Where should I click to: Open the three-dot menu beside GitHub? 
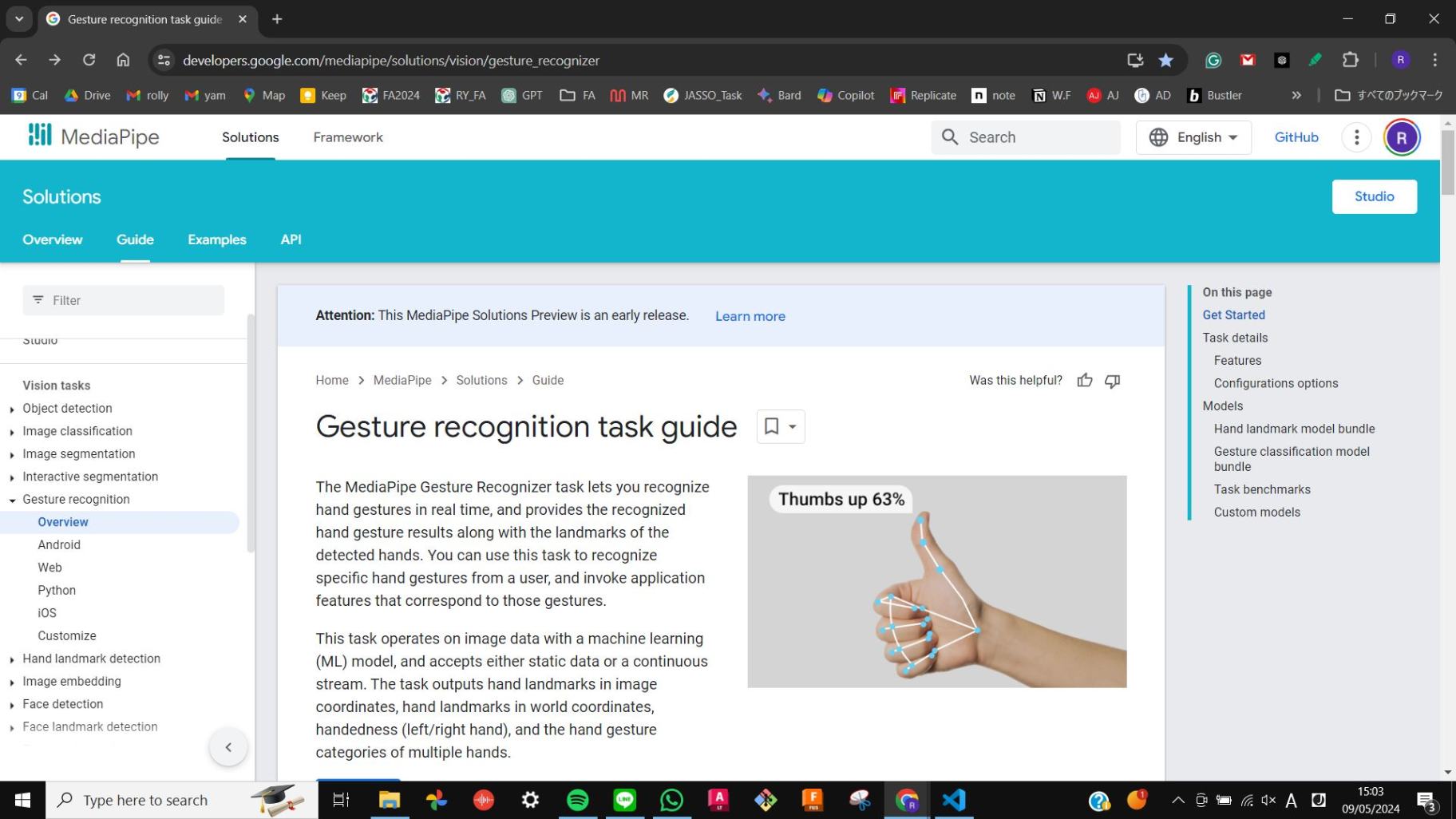pyautogui.click(x=1356, y=137)
